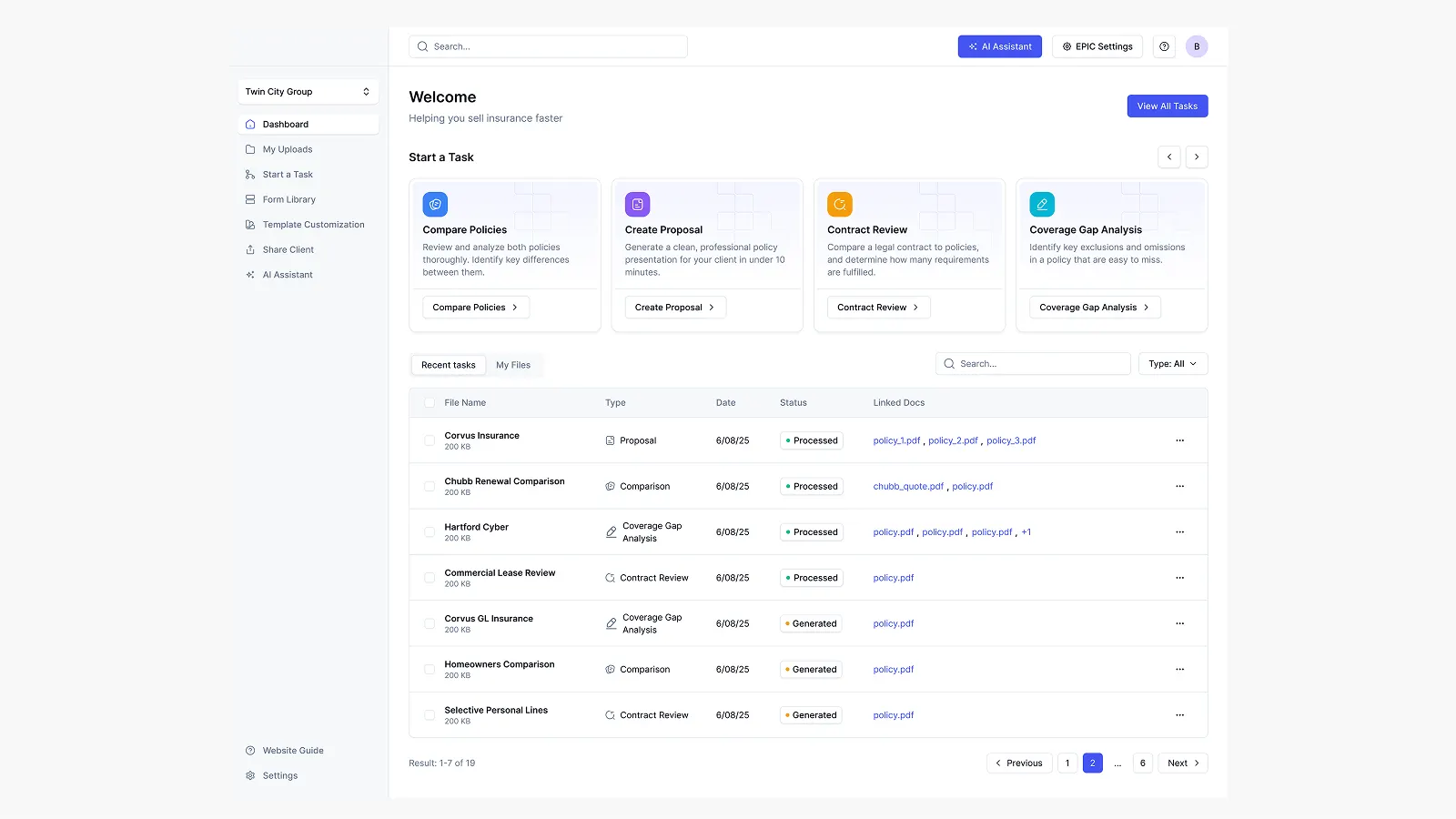
Task: Click the Coverage Gap Analysis arrow button
Action: [1095, 308]
